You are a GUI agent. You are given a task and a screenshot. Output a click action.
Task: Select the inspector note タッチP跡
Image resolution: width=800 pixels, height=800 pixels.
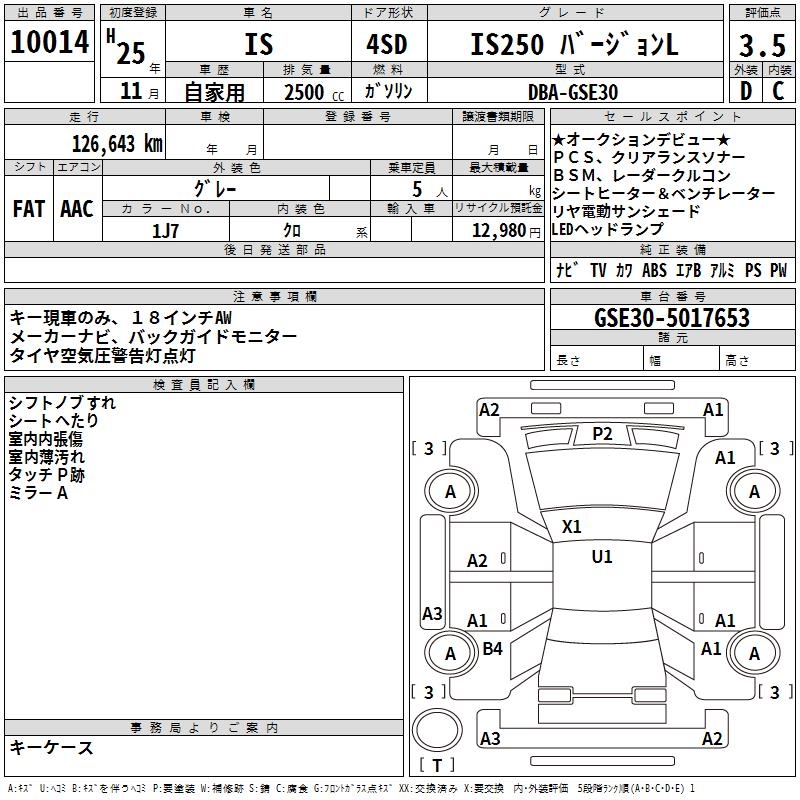(x=46, y=474)
